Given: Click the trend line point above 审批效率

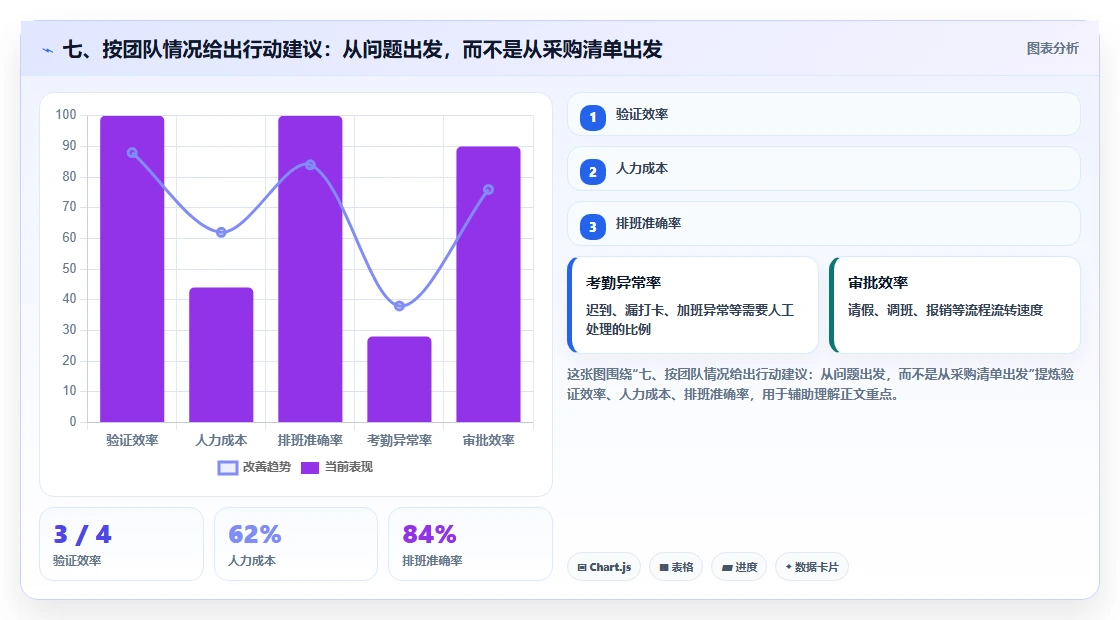Looking at the screenshot, I should [x=489, y=189].
